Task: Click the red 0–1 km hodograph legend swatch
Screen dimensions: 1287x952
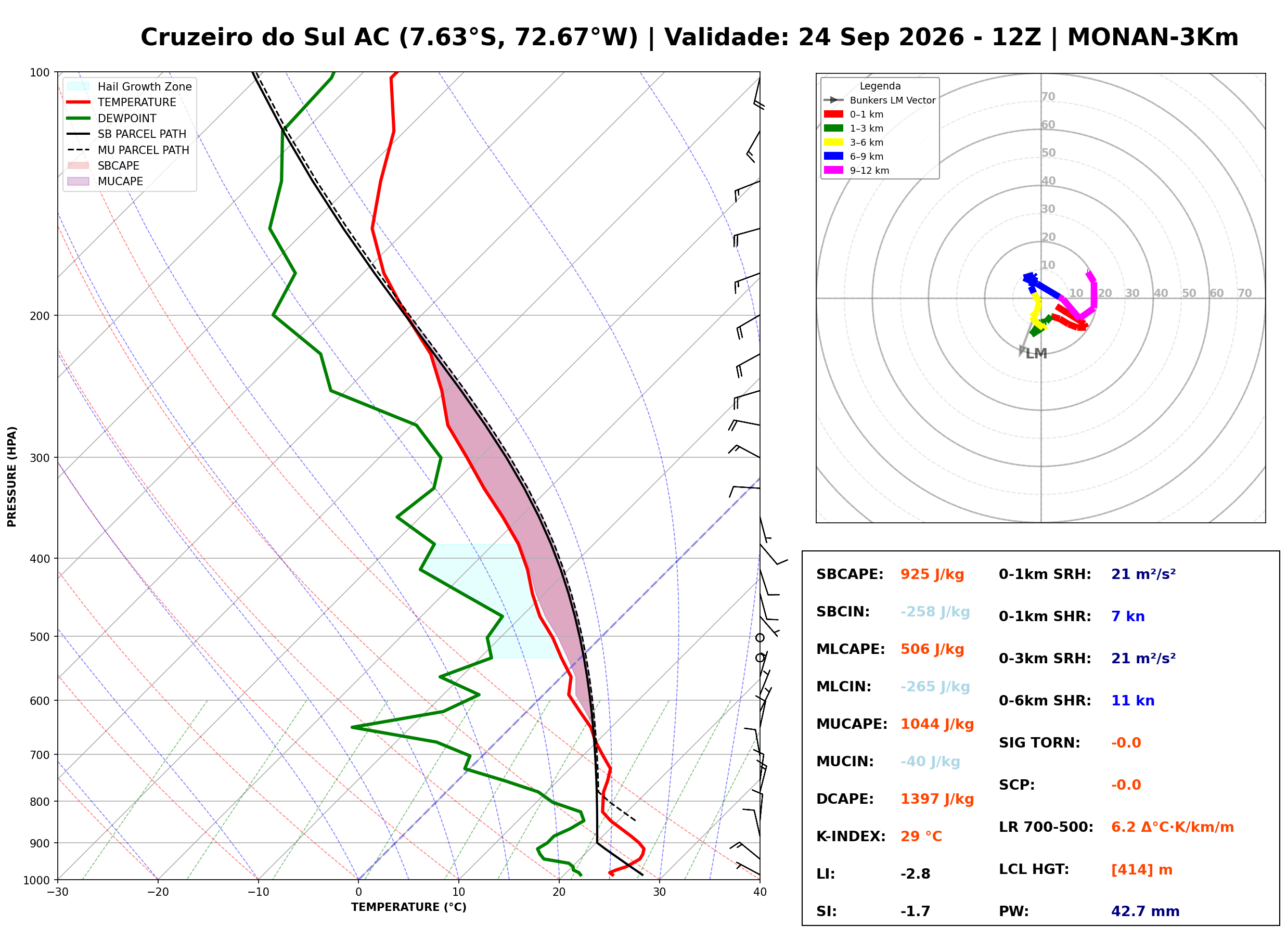Action: tap(833, 114)
